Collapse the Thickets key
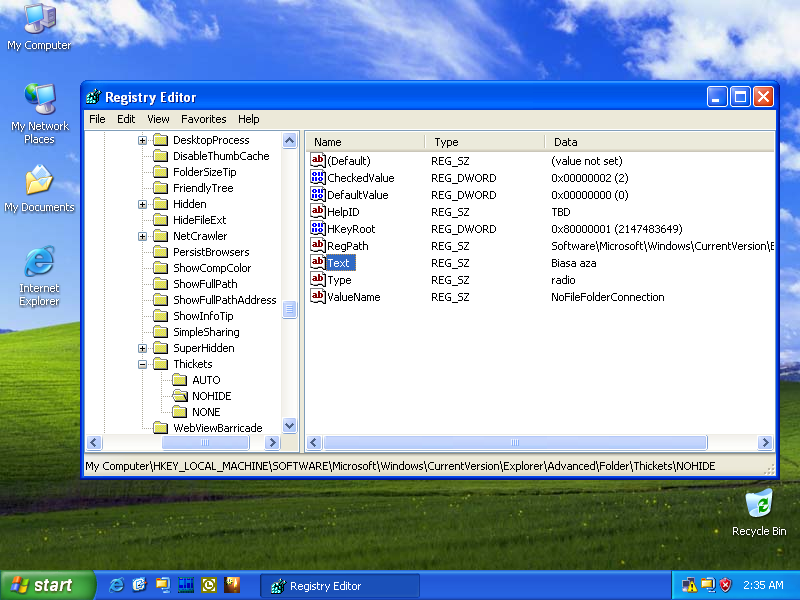This screenshot has width=800, height=600. tap(142, 364)
